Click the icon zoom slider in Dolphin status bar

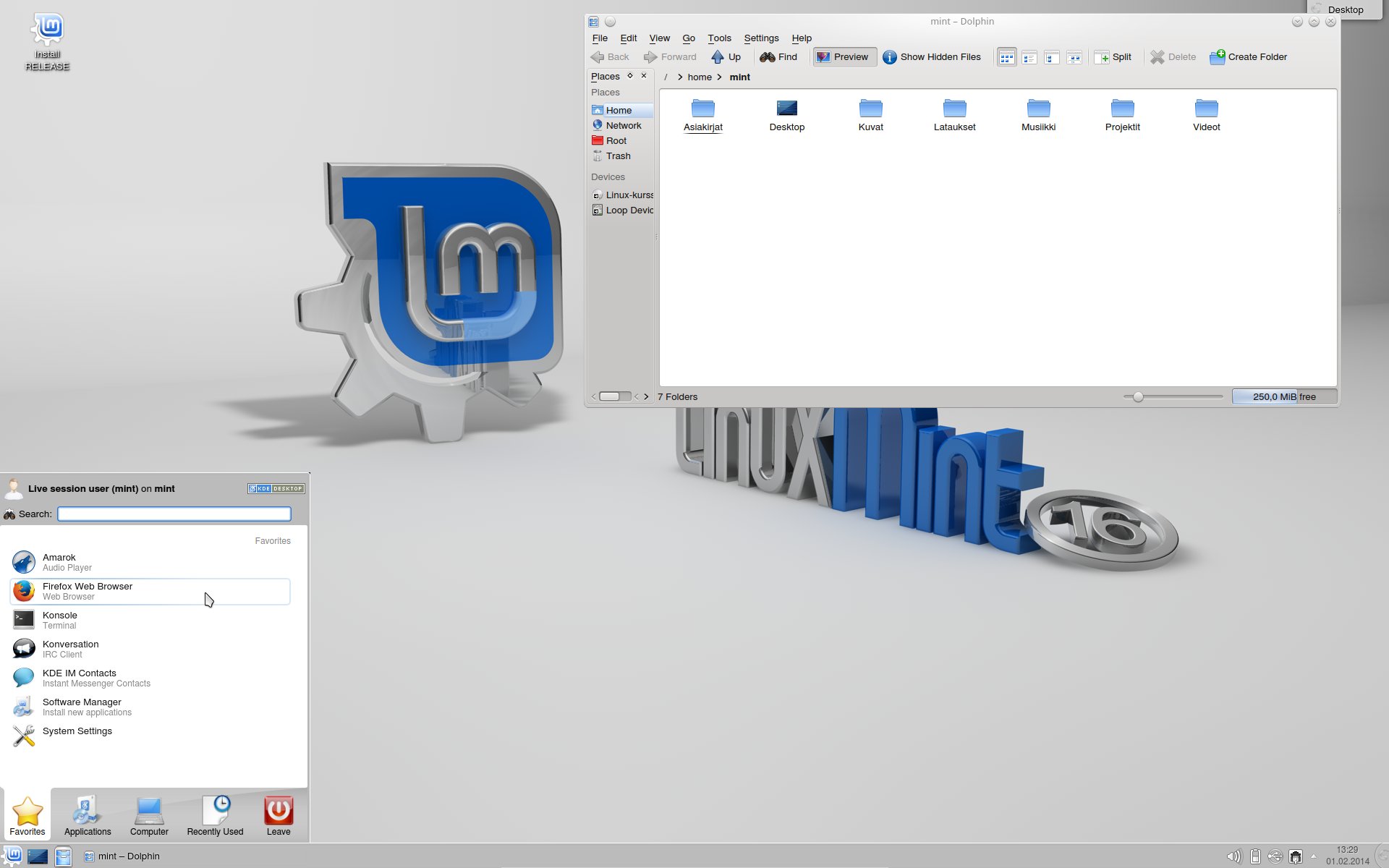[x=1173, y=396]
